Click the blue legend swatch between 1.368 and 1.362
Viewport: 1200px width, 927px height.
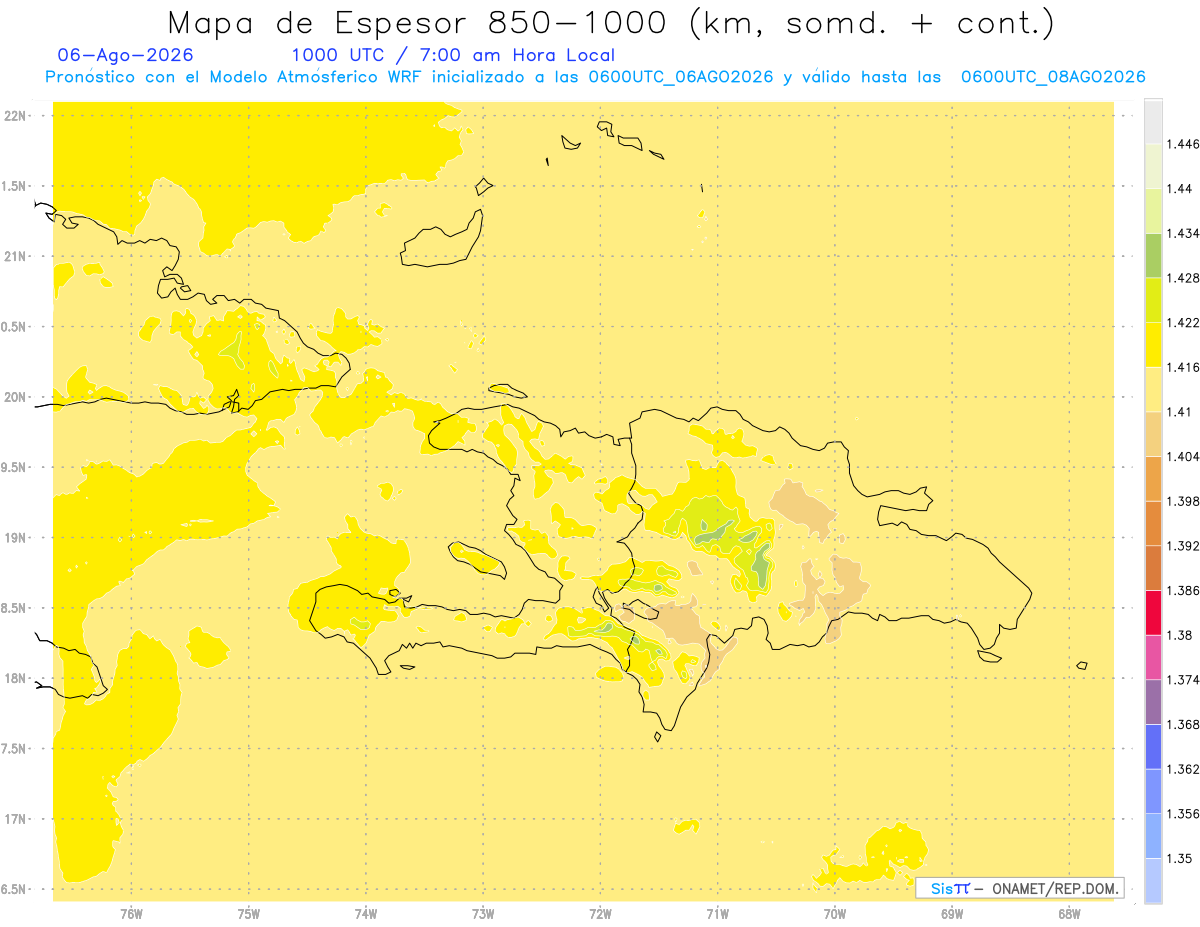(1153, 746)
